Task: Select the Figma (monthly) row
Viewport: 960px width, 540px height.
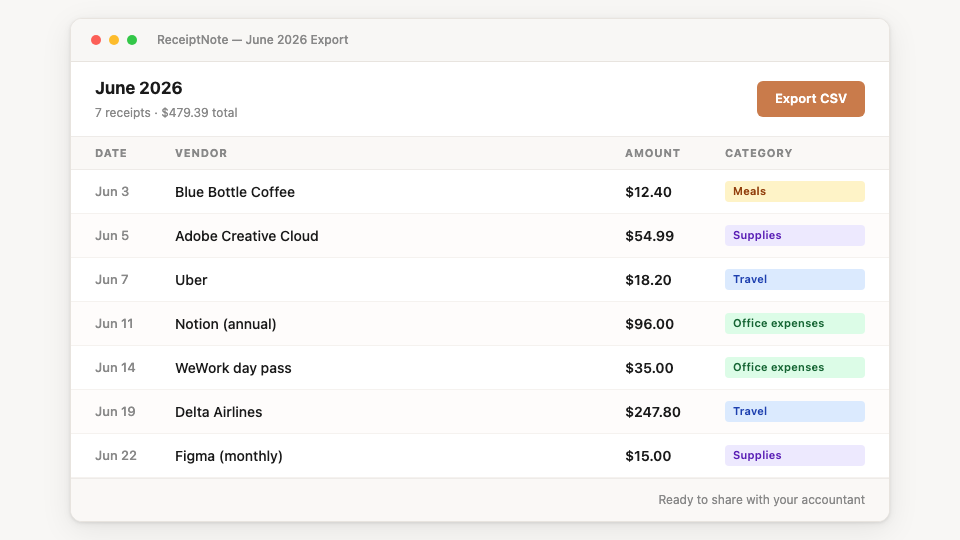Action: coord(480,456)
